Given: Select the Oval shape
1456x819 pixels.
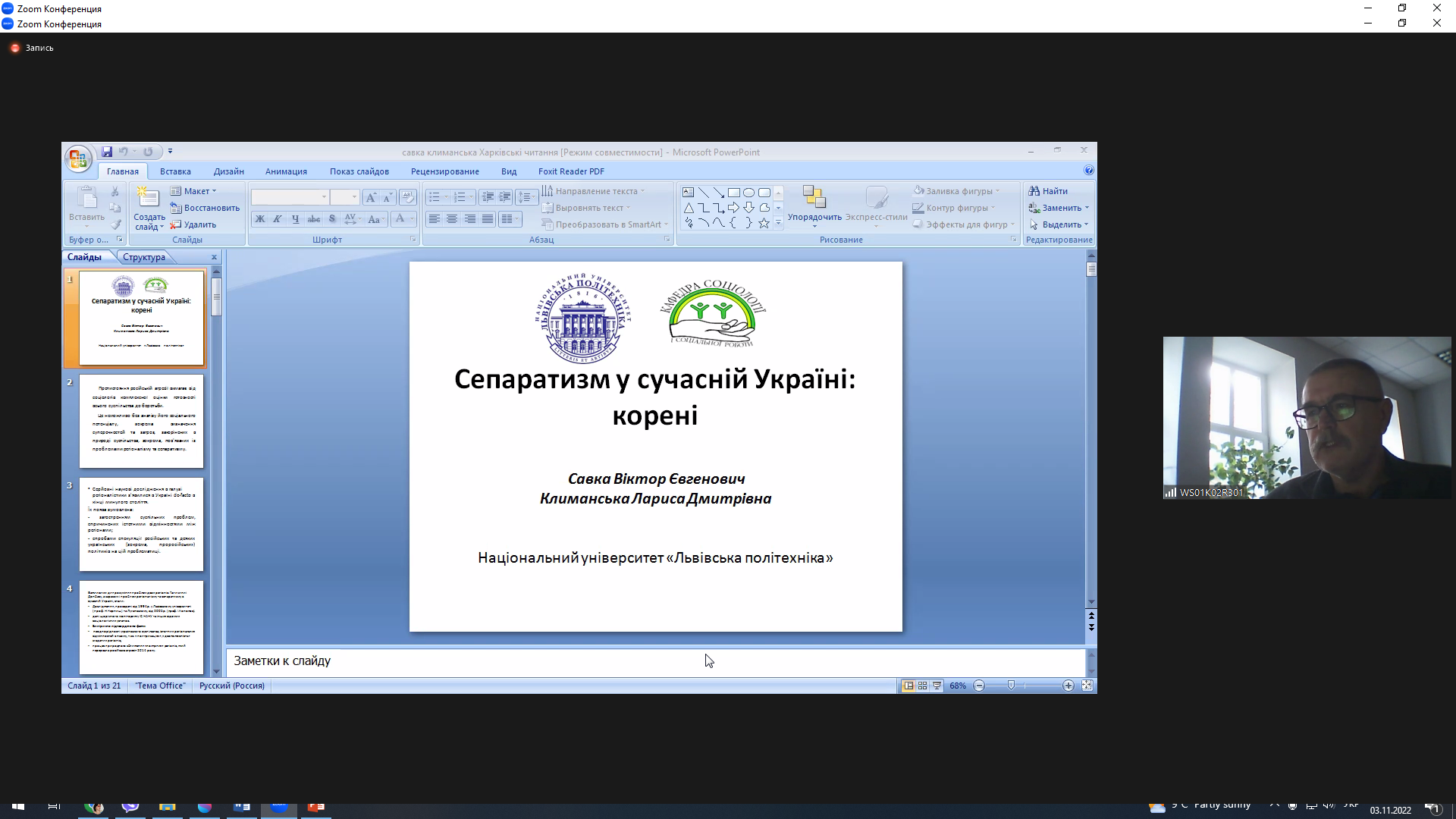Looking at the screenshot, I should coord(748,193).
